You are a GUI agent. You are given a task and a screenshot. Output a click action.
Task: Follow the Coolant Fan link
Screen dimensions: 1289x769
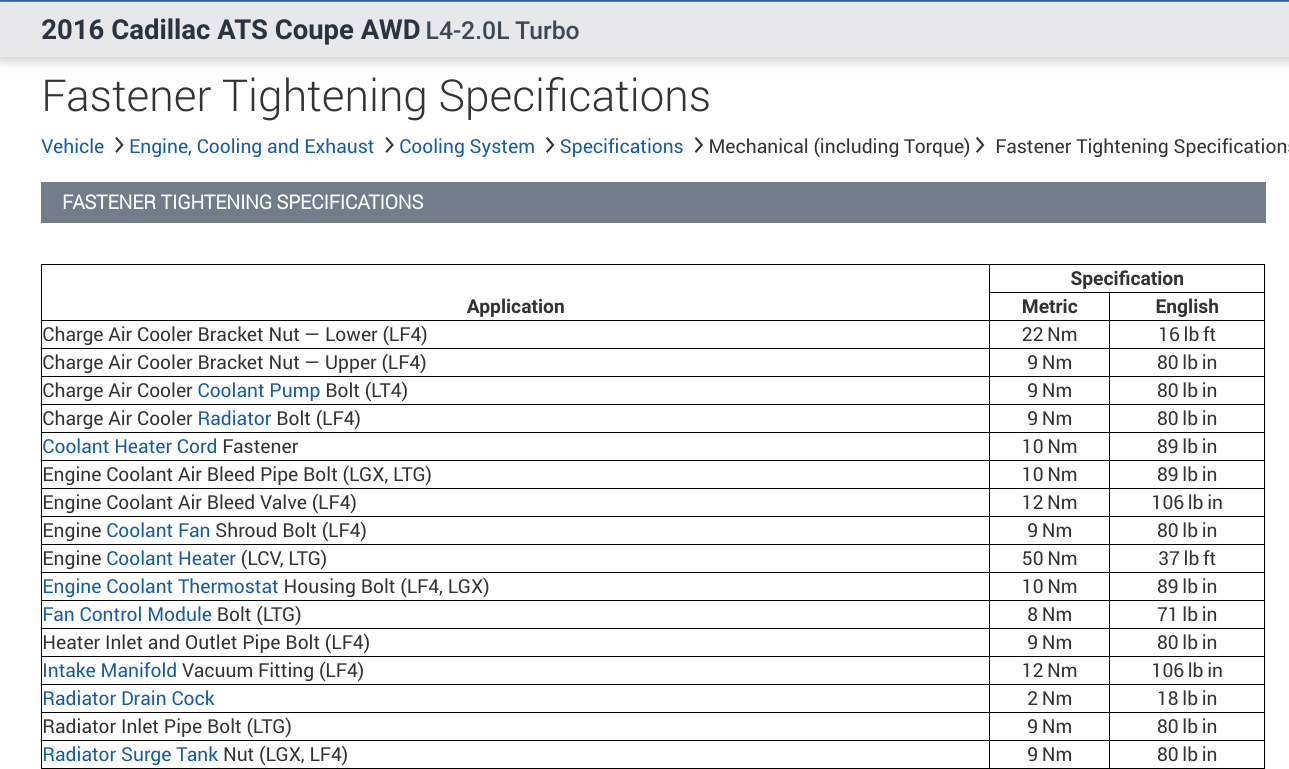coord(158,530)
